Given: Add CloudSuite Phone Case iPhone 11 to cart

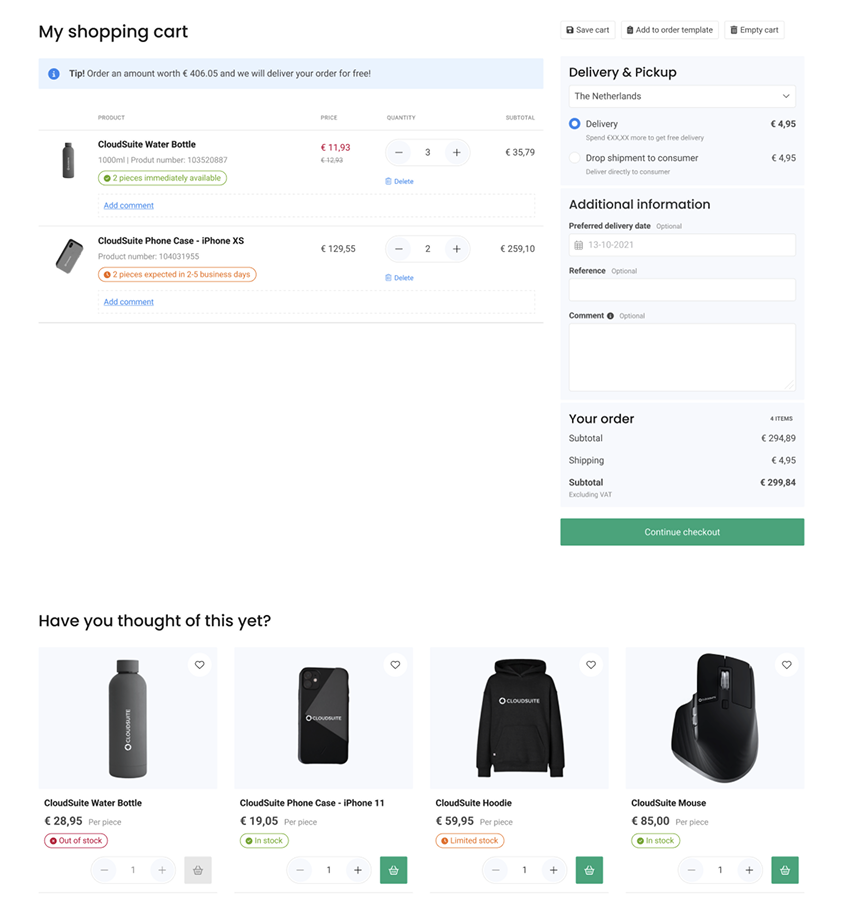Looking at the screenshot, I should pyautogui.click(x=394, y=870).
